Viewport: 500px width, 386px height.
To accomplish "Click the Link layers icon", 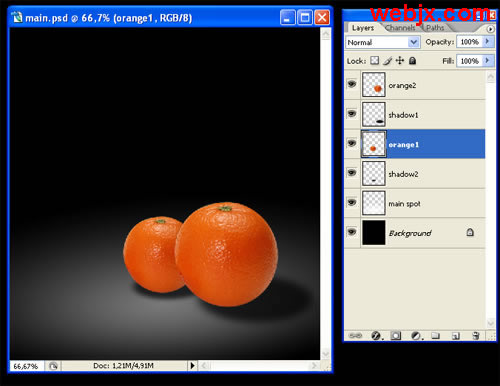I will tap(355, 336).
